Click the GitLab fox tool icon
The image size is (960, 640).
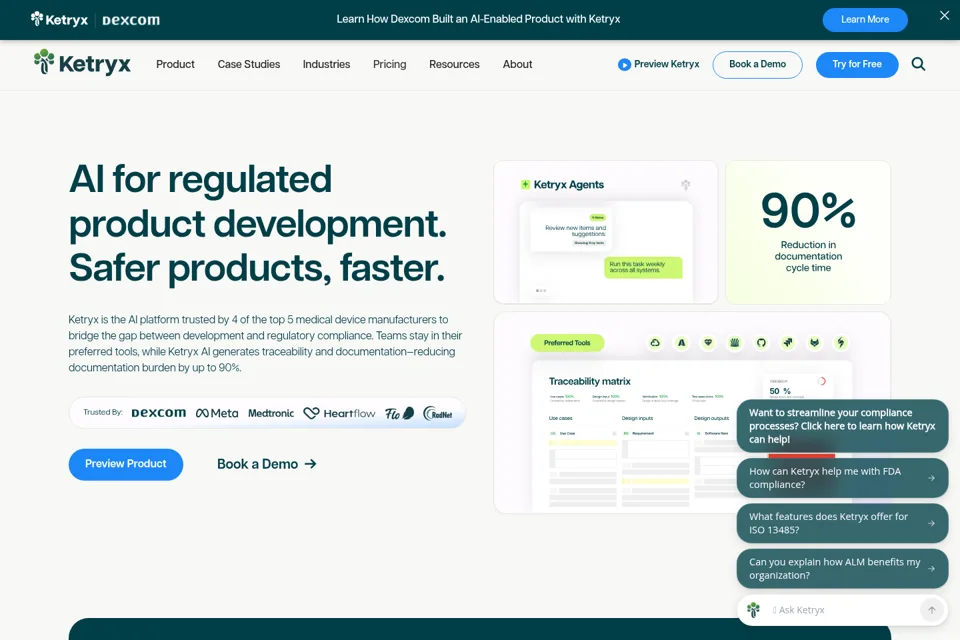[814, 343]
